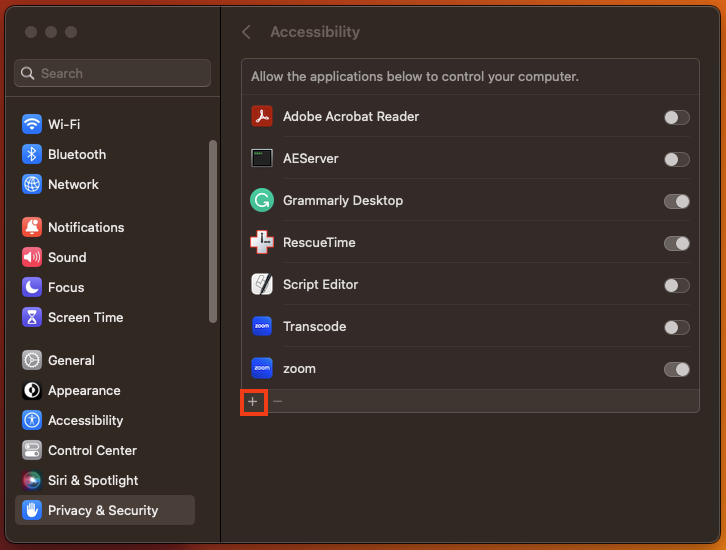Click the RescueTime app icon

click(262, 242)
